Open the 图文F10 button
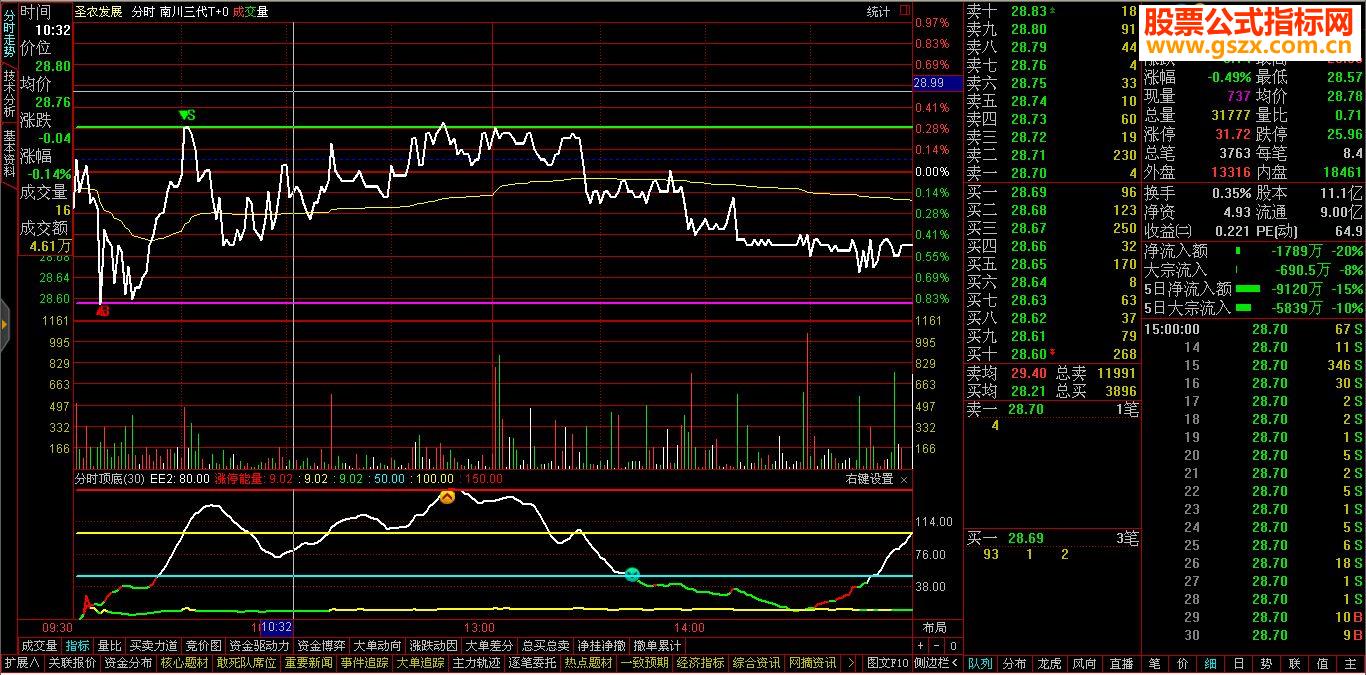This screenshot has height=675, width=1366. 887,663
